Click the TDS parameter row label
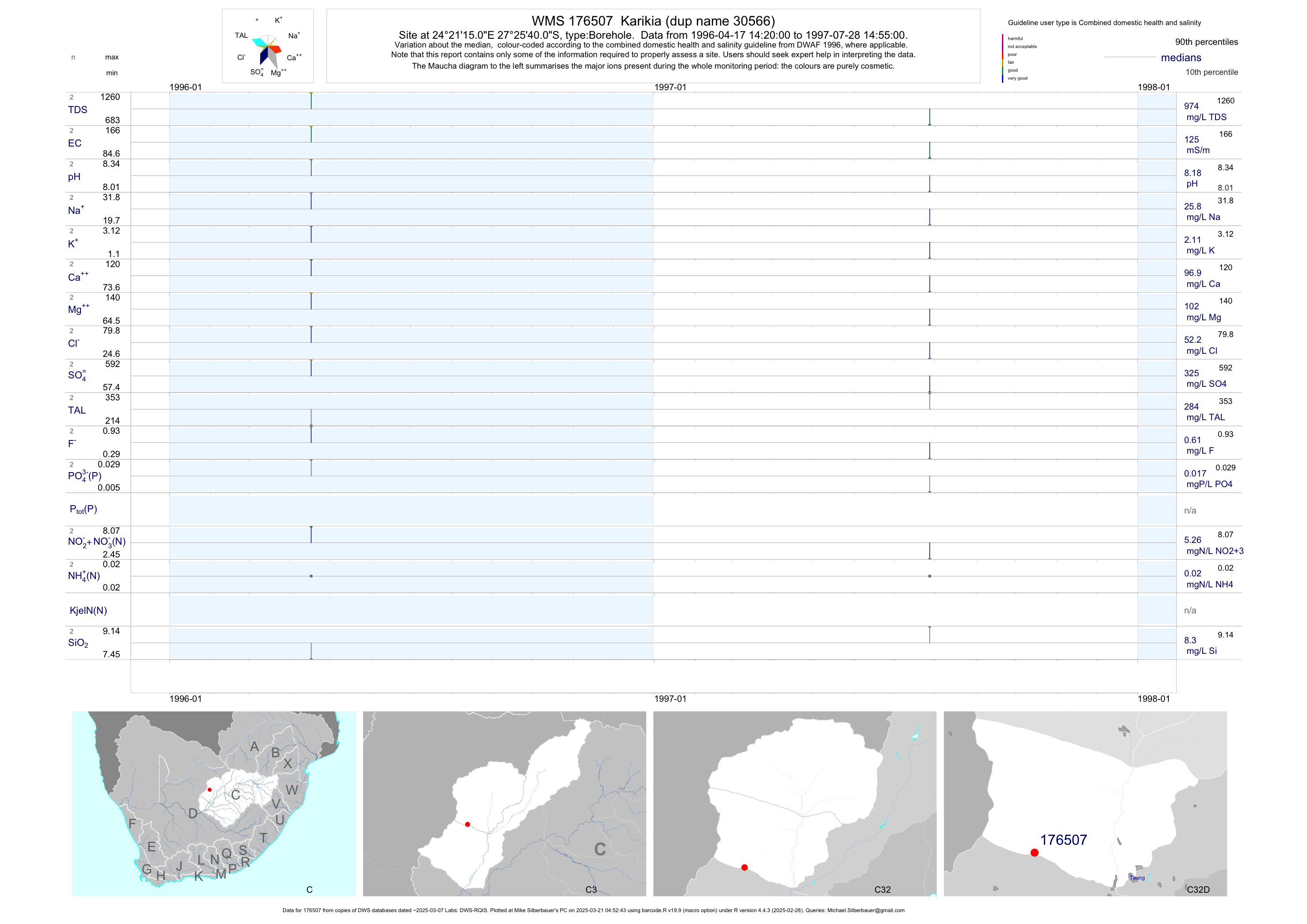The width and height of the screenshot is (1307, 924). pos(77,110)
